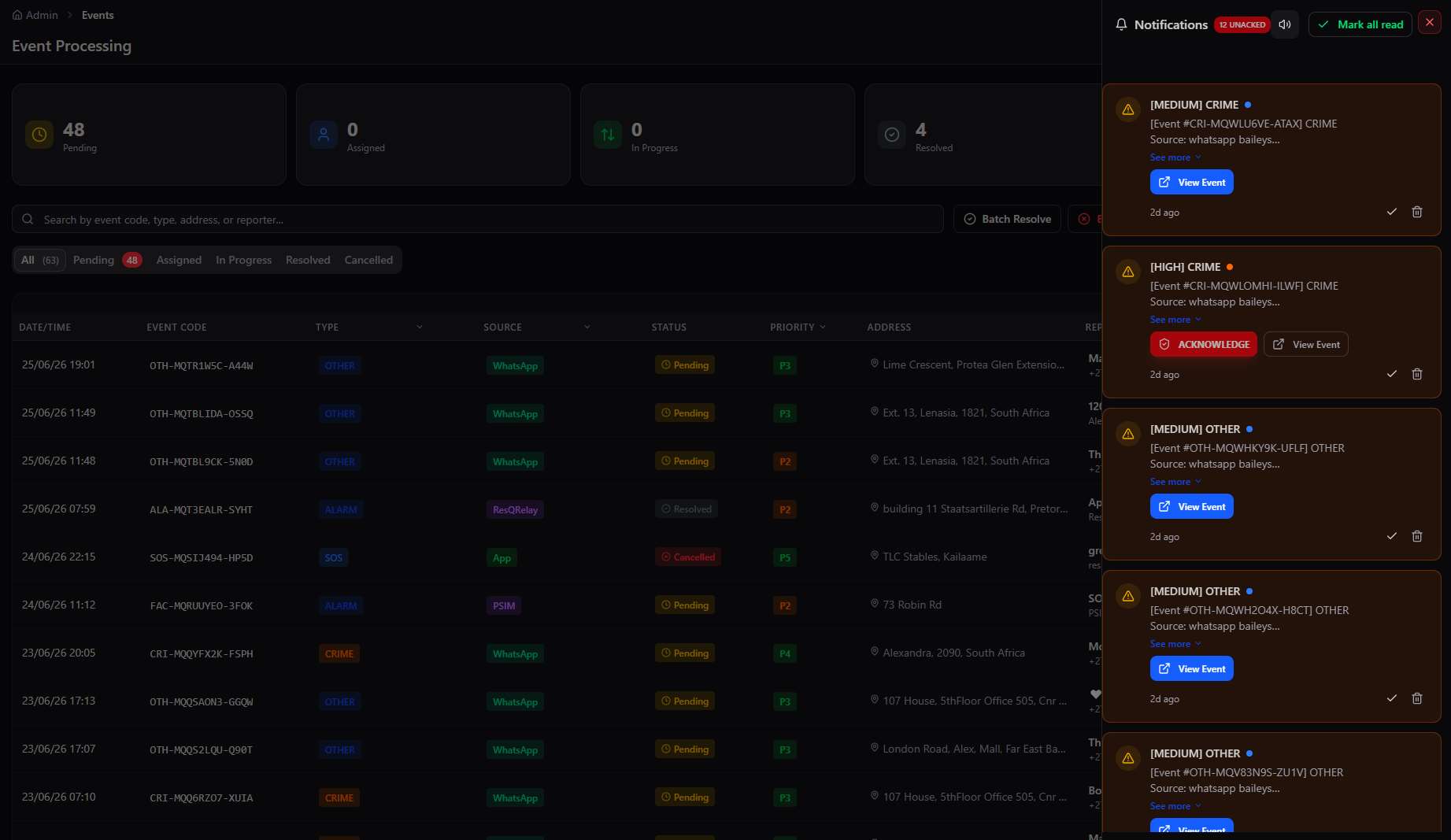Expand See more on OTH-MQV83N9S-ZU1V notification

pyautogui.click(x=1175, y=806)
